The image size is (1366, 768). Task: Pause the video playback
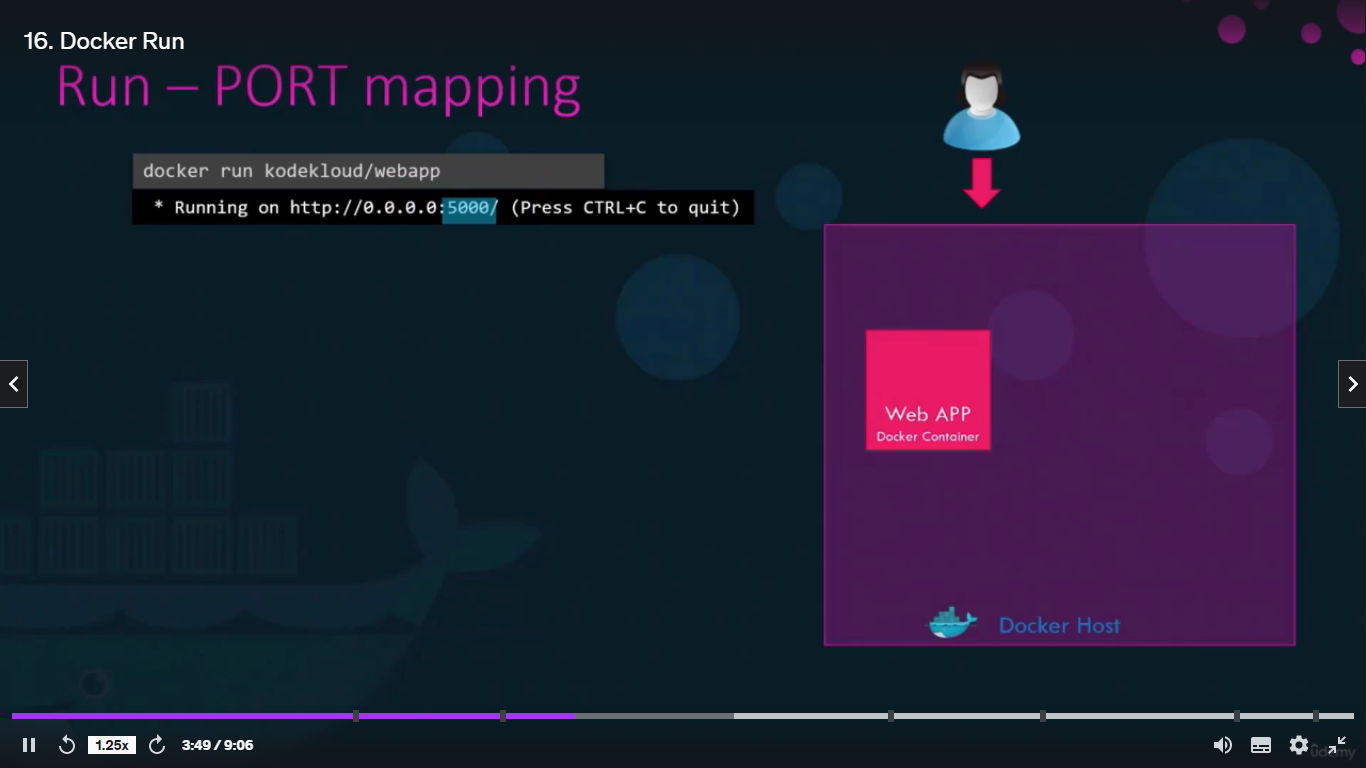click(x=29, y=745)
